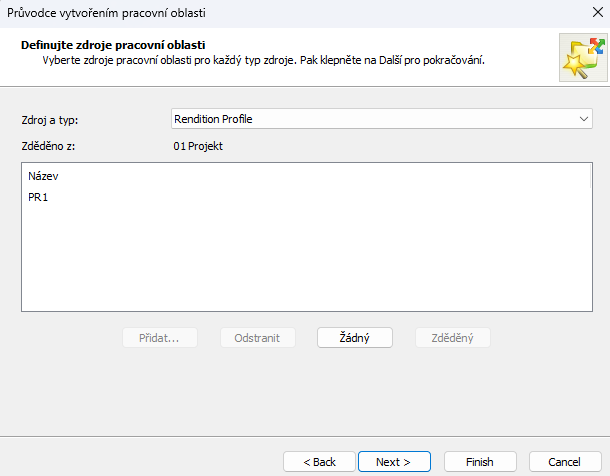Select the PR1 item in the list
Image resolution: width=610 pixels, height=476 pixels.
coord(39,198)
